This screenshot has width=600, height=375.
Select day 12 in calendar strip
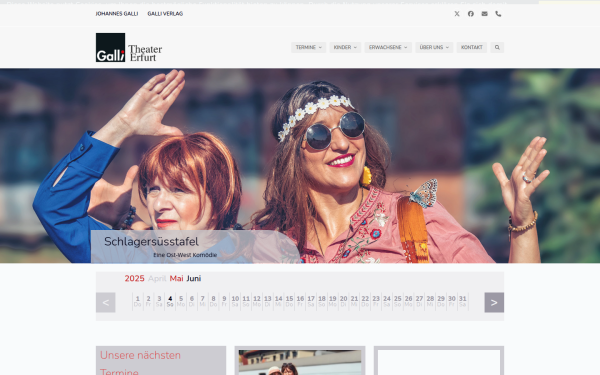[257, 301]
